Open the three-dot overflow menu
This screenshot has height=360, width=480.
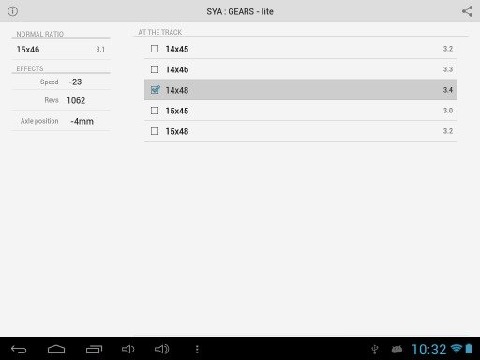point(197,349)
